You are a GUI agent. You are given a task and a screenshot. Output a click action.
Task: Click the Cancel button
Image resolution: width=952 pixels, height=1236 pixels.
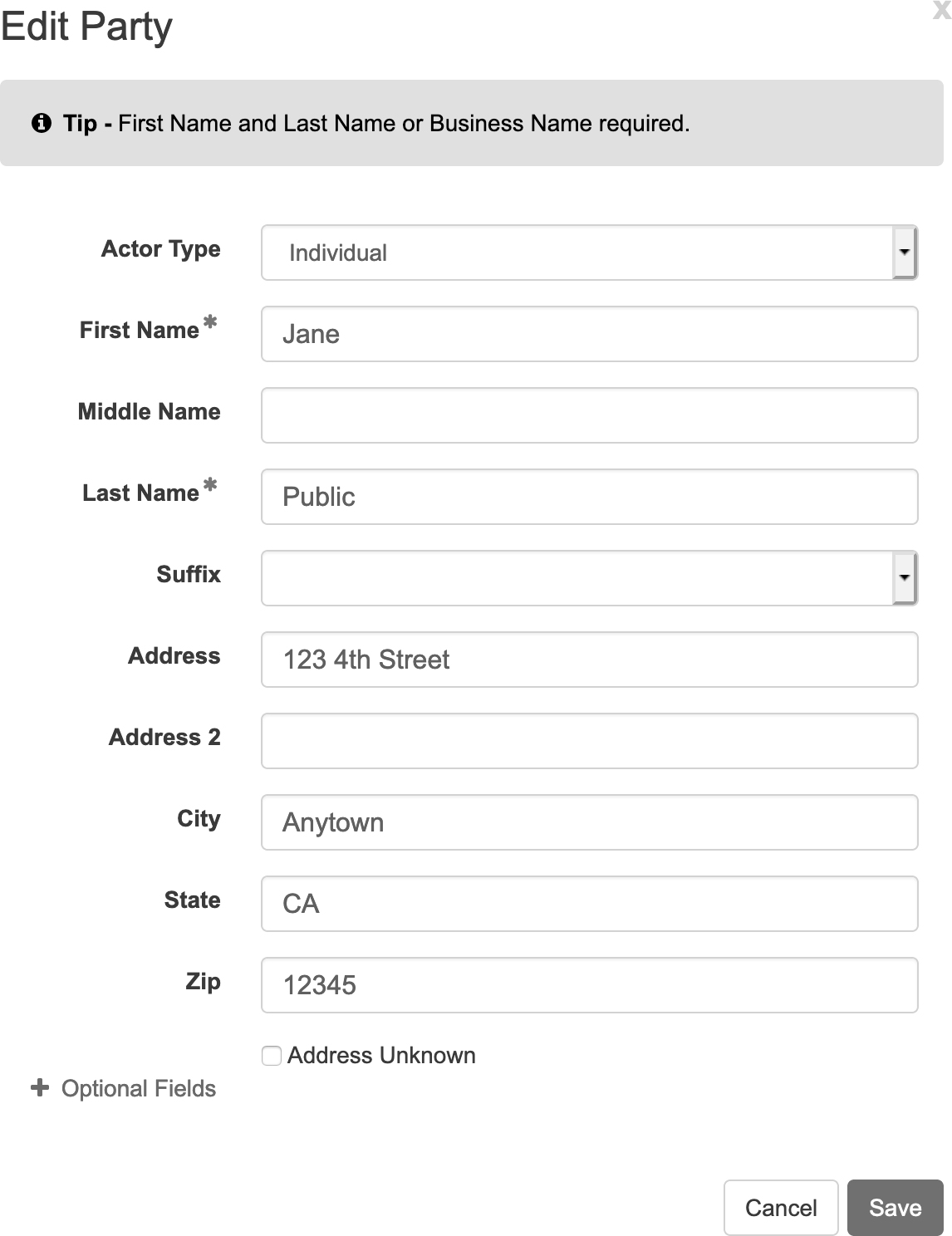[x=781, y=1208]
